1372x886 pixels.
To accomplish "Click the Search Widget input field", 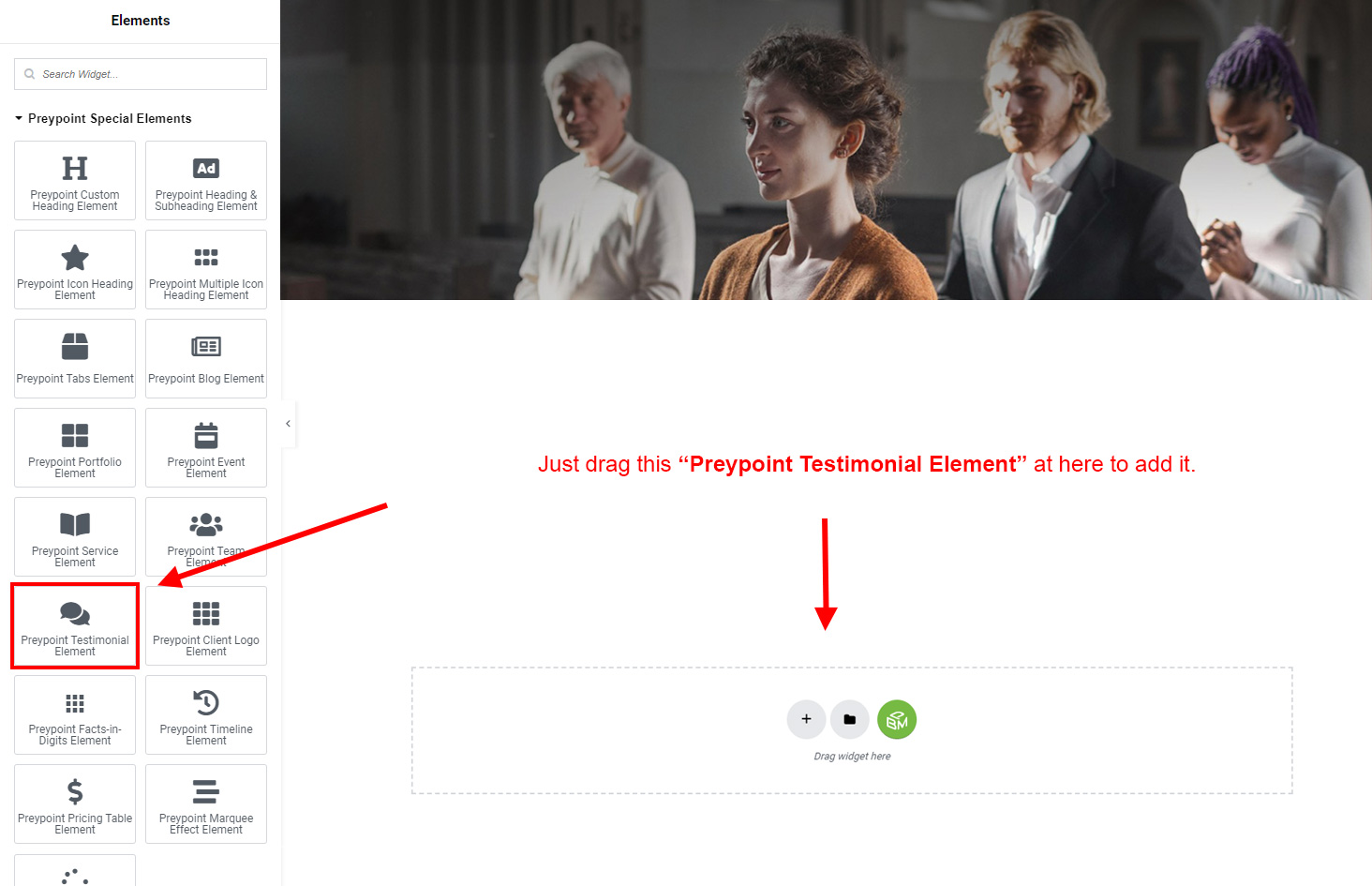I will (x=141, y=74).
